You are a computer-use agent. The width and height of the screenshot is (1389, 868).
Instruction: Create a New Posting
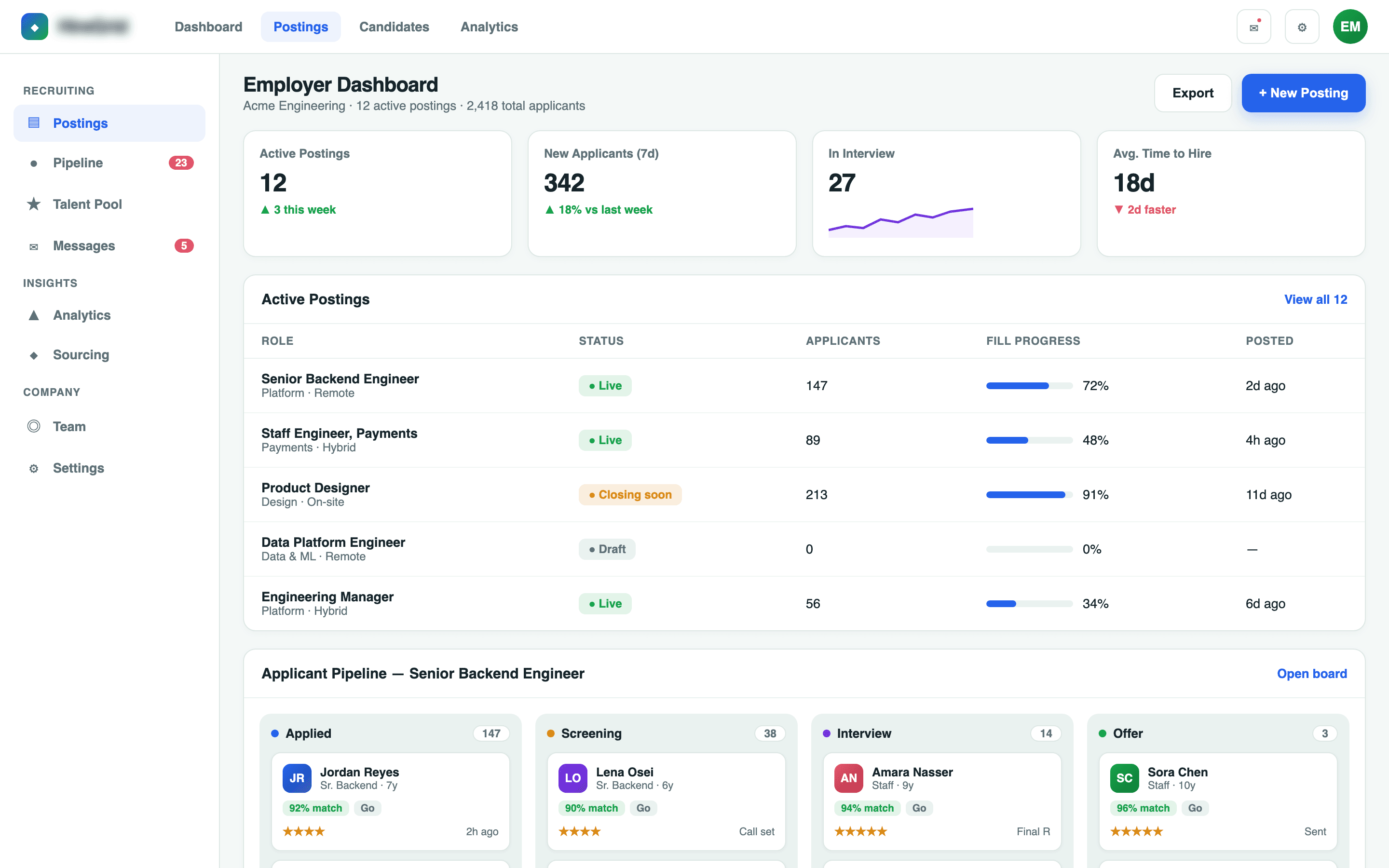[1304, 93]
